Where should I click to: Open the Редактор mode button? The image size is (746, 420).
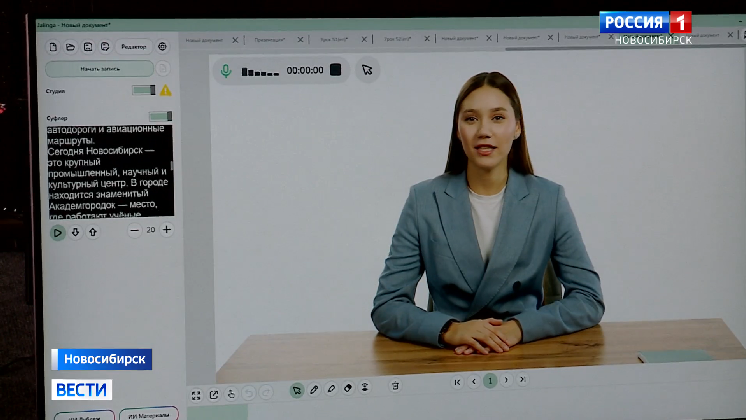coord(134,47)
